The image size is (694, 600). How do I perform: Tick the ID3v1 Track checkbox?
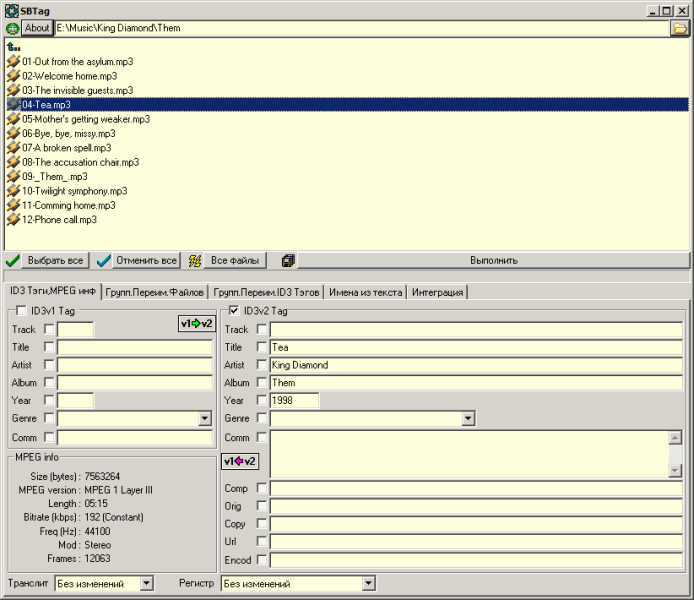tap(49, 329)
